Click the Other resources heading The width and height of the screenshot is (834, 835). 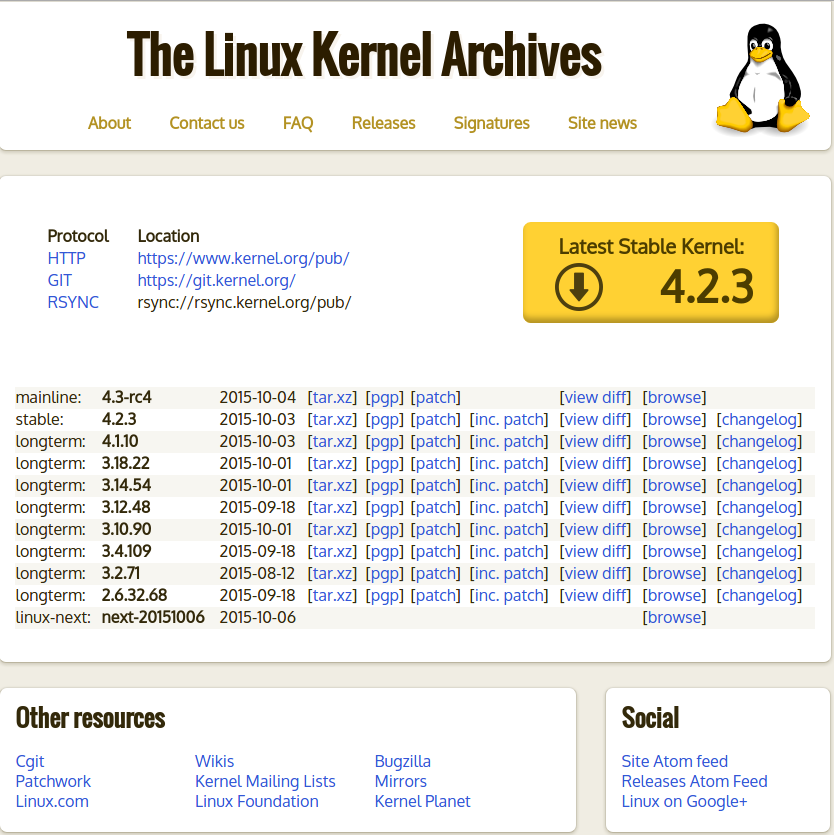91,717
